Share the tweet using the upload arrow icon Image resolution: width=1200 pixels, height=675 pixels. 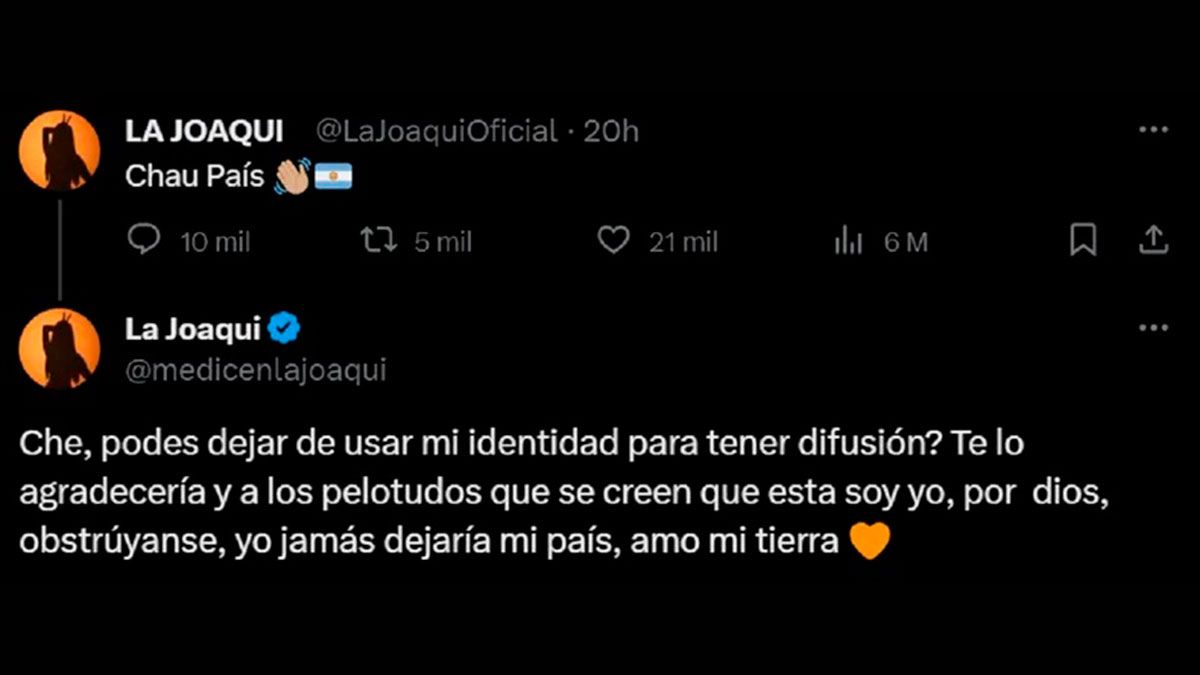[1153, 240]
